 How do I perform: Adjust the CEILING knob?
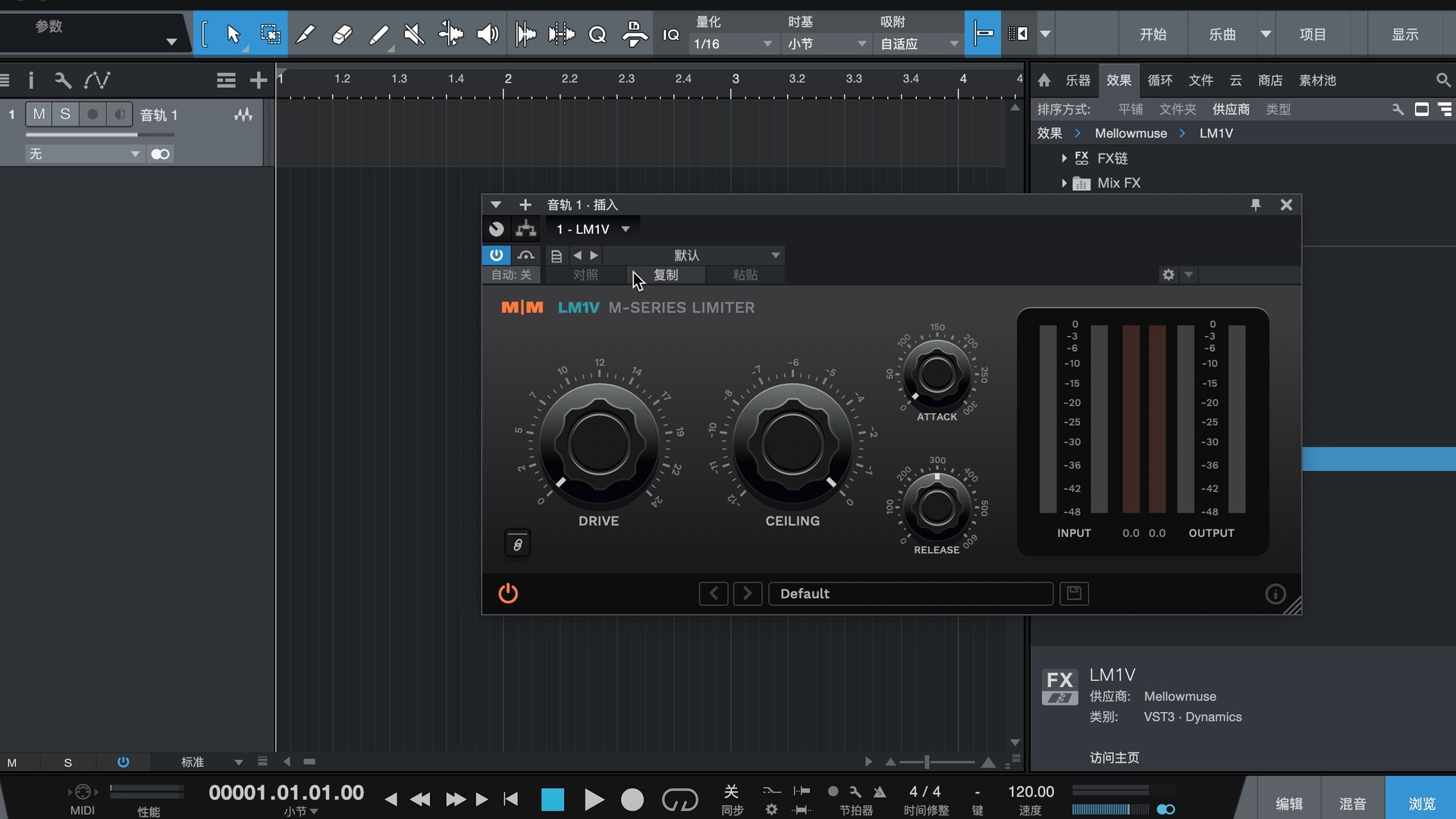click(792, 444)
